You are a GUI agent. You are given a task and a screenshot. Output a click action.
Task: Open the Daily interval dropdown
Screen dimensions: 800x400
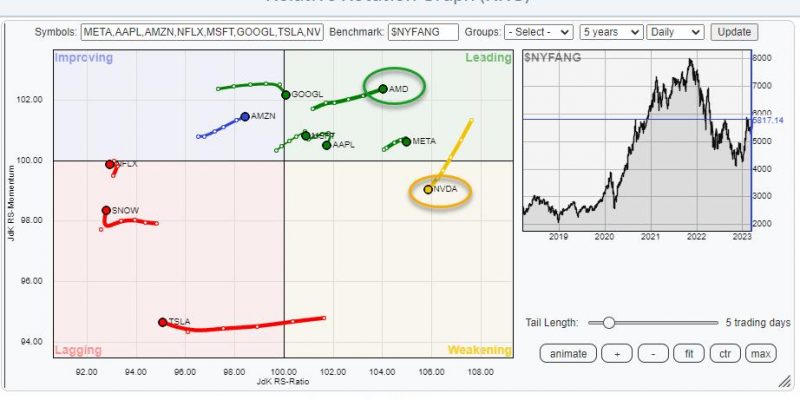(x=675, y=32)
